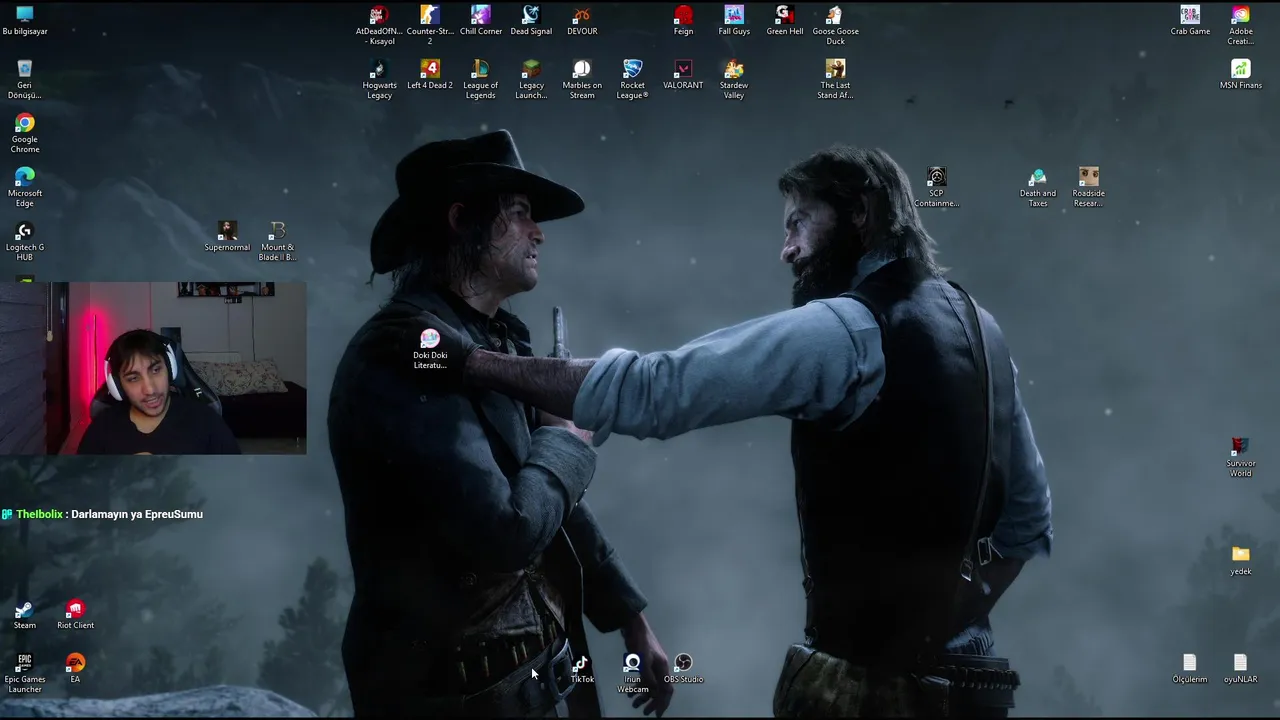Launch Fall Guys from the desktop

click(x=734, y=20)
